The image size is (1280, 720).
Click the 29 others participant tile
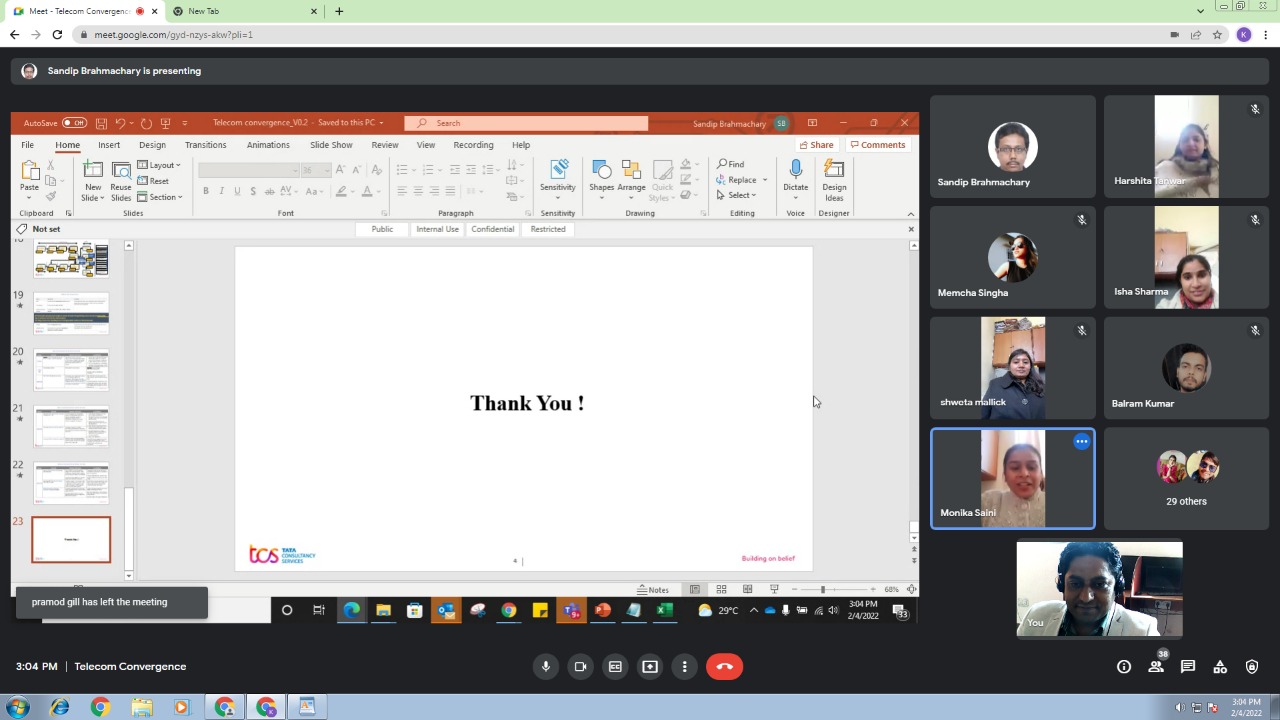tap(1186, 478)
